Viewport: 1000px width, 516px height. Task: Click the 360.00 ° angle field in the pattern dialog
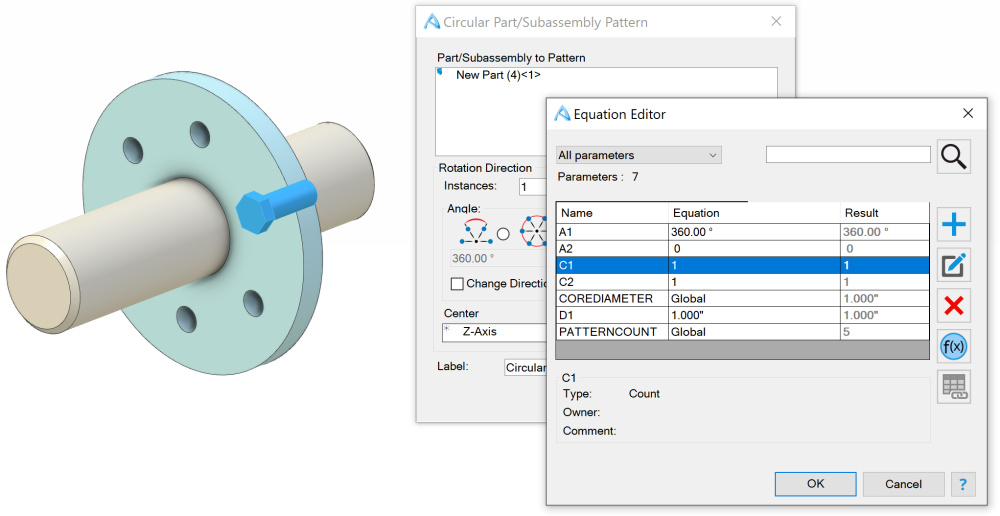(x=499, y=258)
